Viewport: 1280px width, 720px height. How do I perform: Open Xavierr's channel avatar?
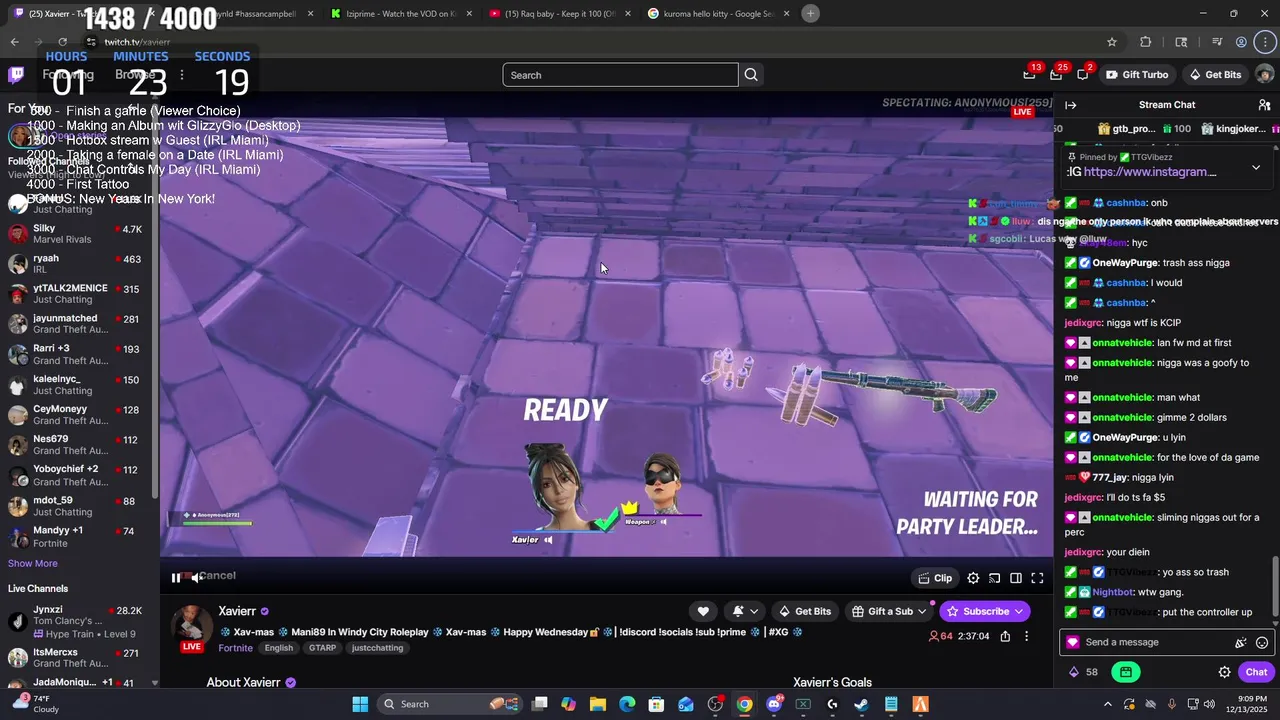191,626
